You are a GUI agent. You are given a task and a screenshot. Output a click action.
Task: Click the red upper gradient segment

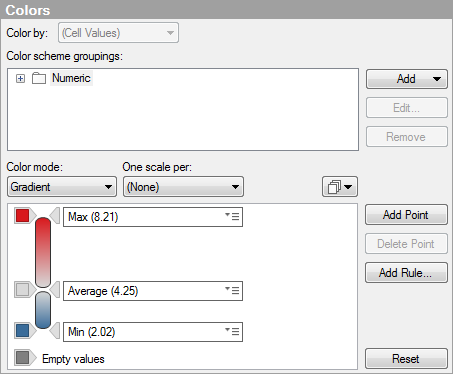click(43, 252)
